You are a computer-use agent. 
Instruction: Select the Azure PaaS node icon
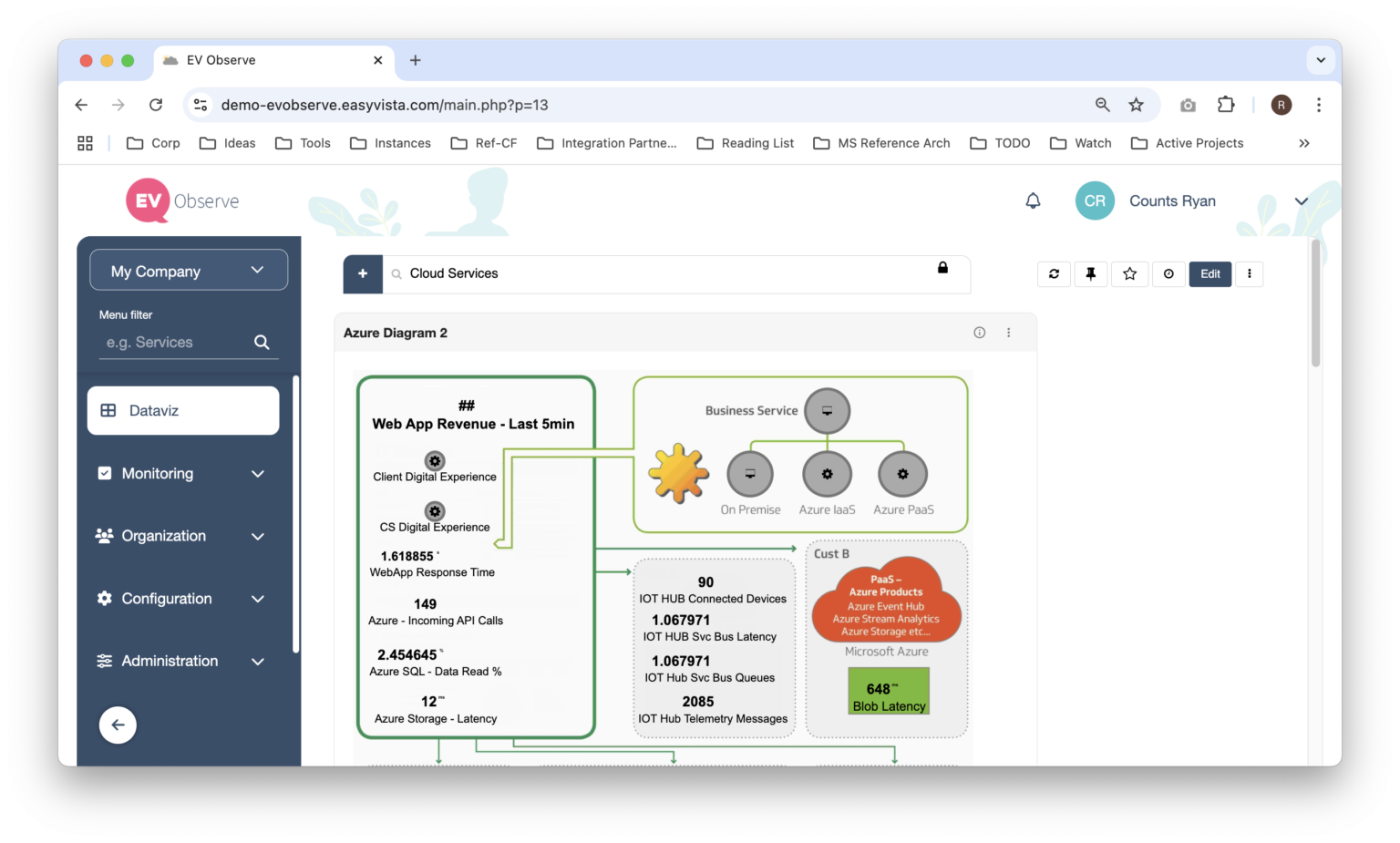tap(902, 474)
